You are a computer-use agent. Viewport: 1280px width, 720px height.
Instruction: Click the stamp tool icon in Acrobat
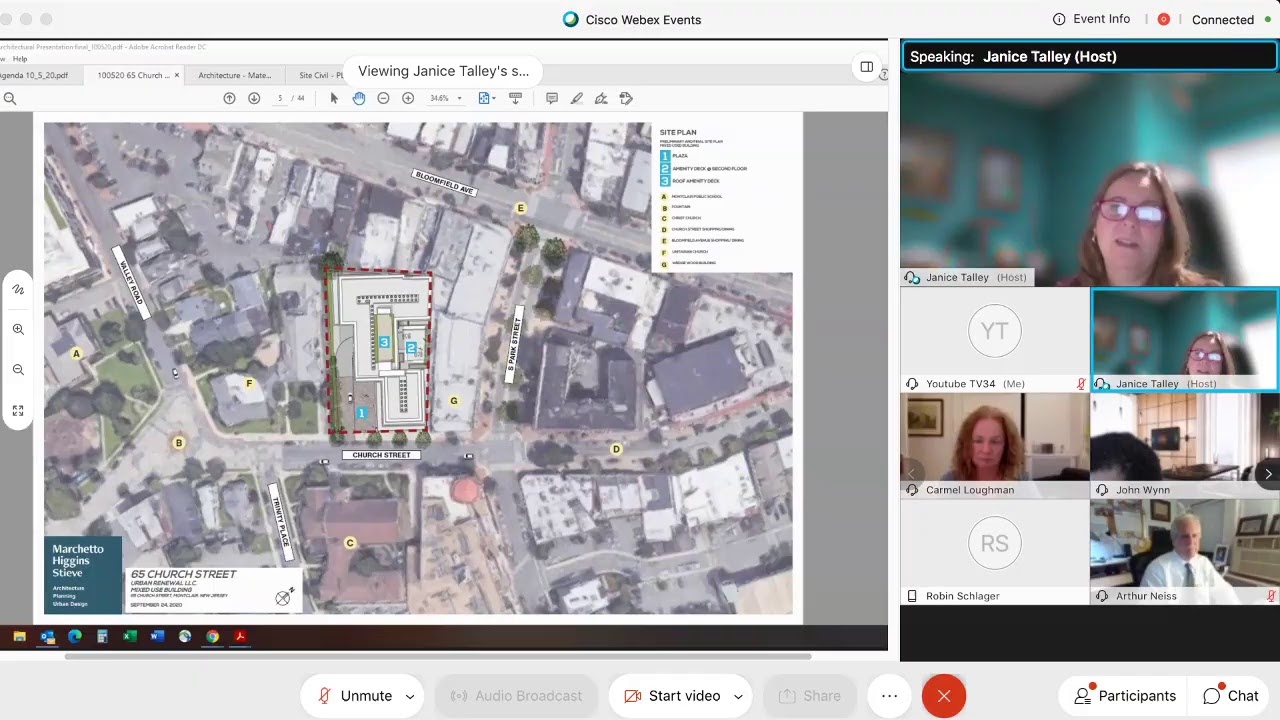626,98
